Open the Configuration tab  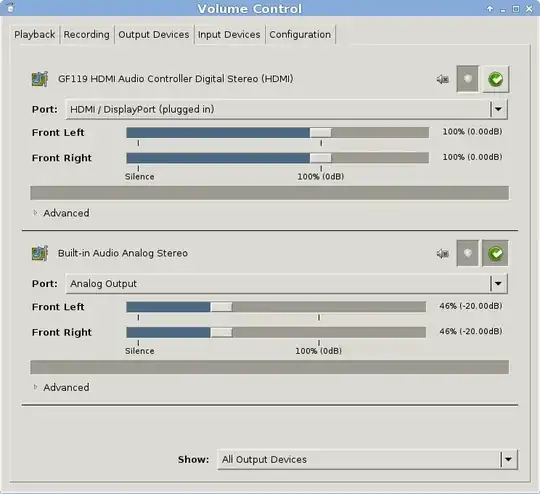pos(300,34)
